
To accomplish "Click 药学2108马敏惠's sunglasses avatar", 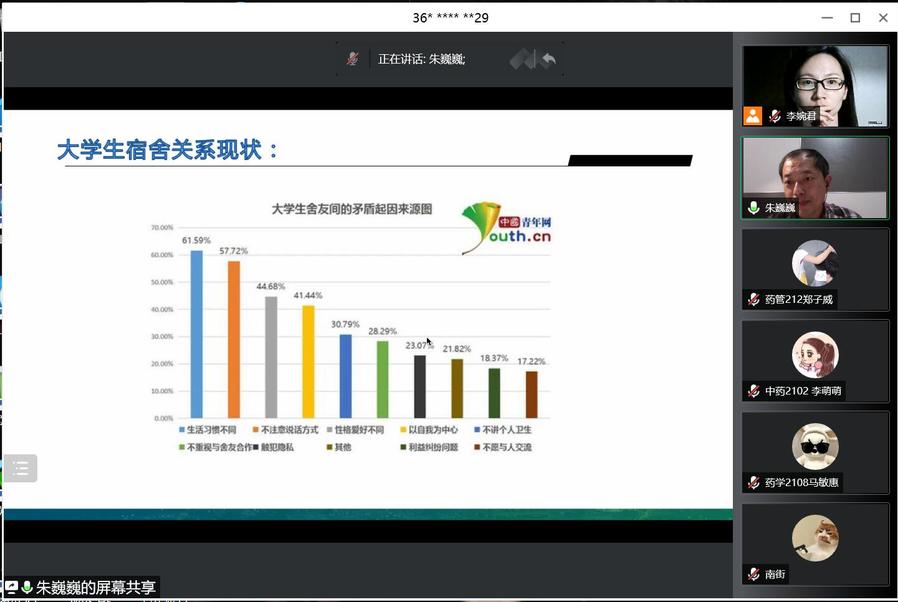I will [815, 447].
